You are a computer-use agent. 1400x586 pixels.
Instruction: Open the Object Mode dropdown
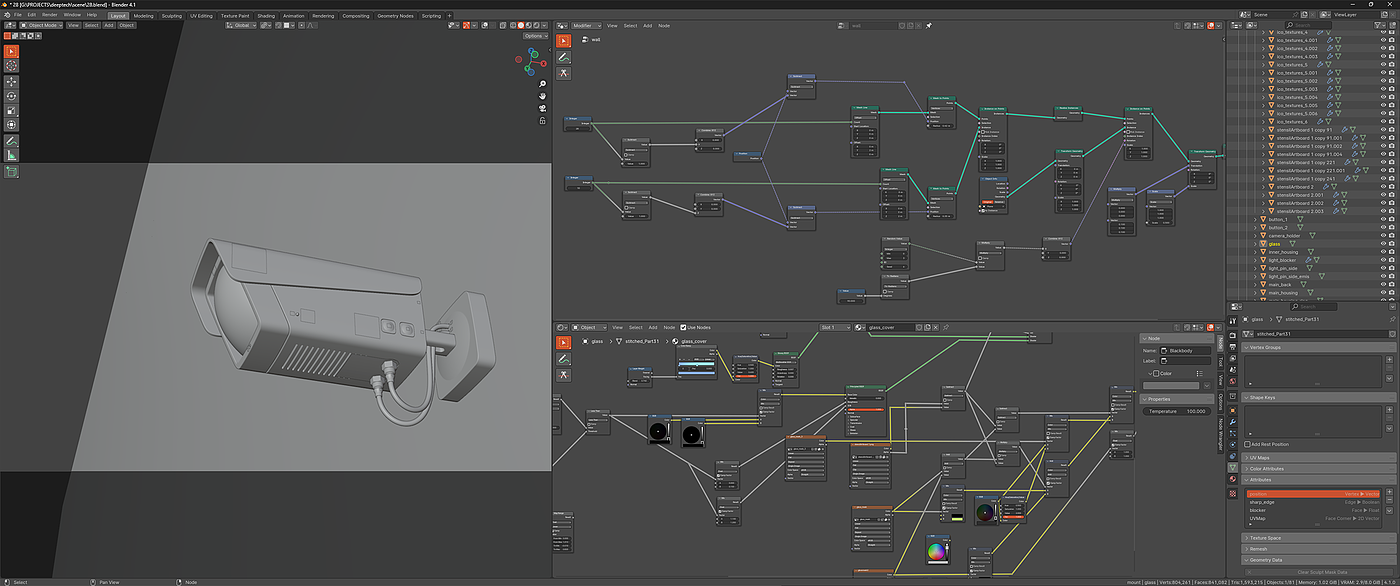tap(42, 25)
